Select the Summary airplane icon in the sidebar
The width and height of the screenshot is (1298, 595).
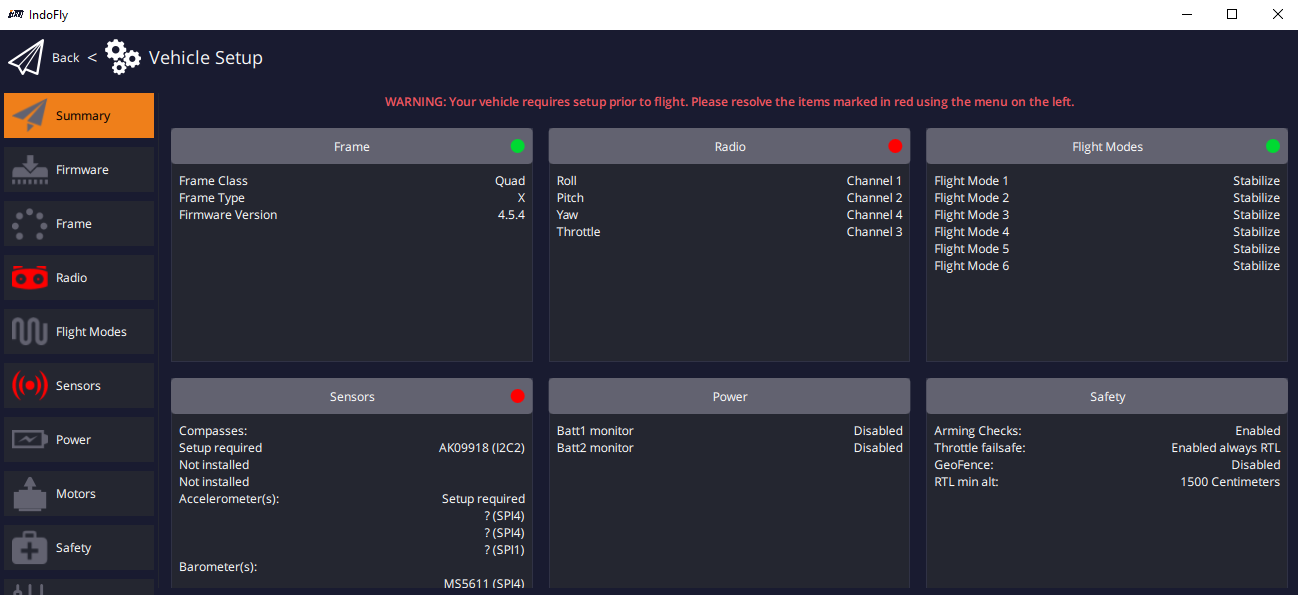point(30,115)
